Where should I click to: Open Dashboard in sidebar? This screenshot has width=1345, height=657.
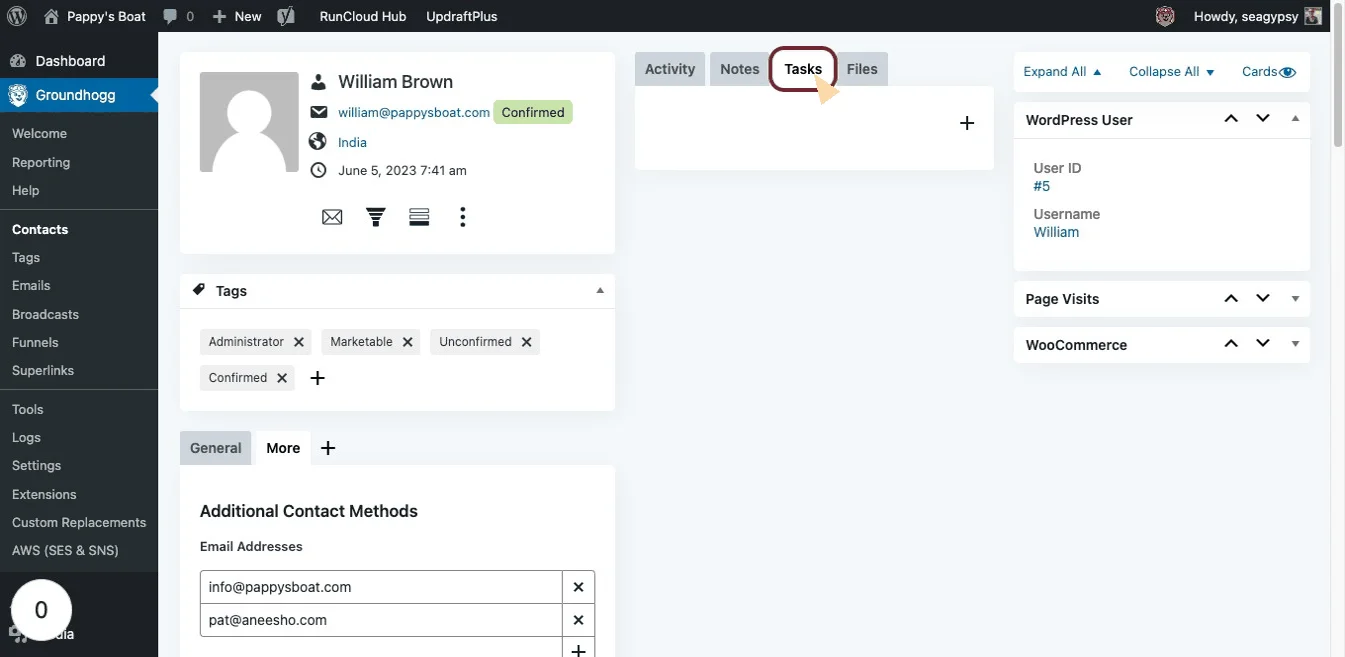click(79, 61)
